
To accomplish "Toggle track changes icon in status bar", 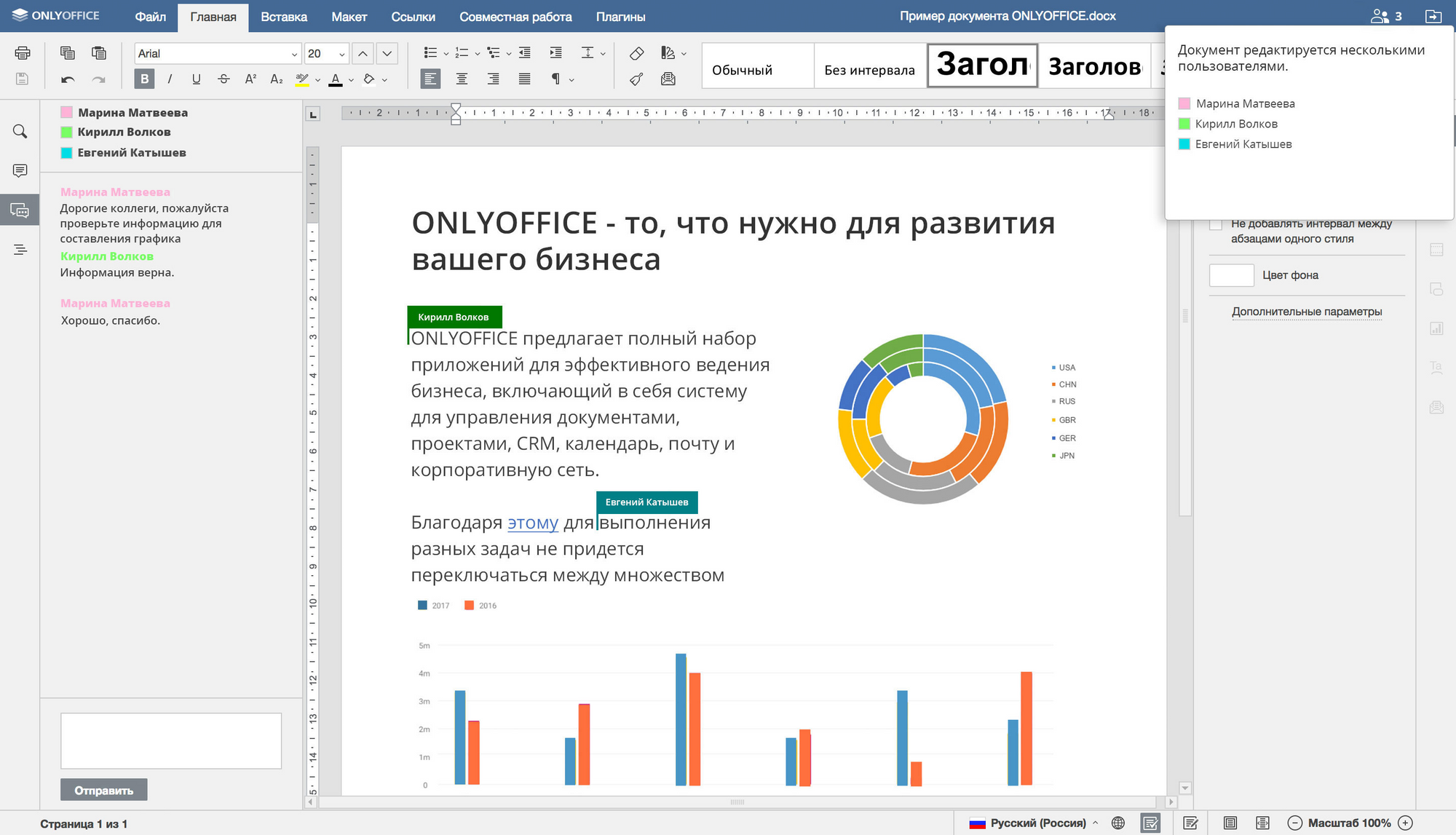I will [1191, 823].
